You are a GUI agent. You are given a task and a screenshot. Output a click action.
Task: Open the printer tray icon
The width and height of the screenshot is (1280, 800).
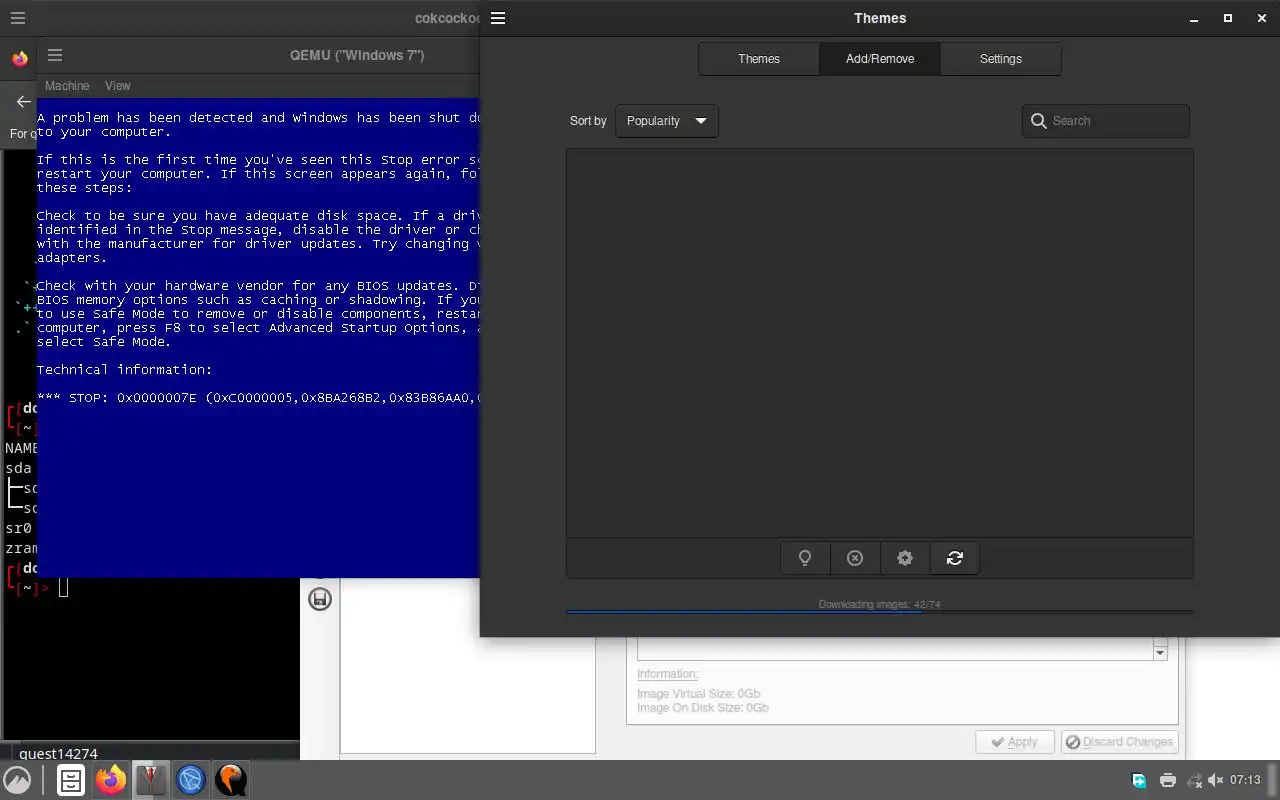1167,780
